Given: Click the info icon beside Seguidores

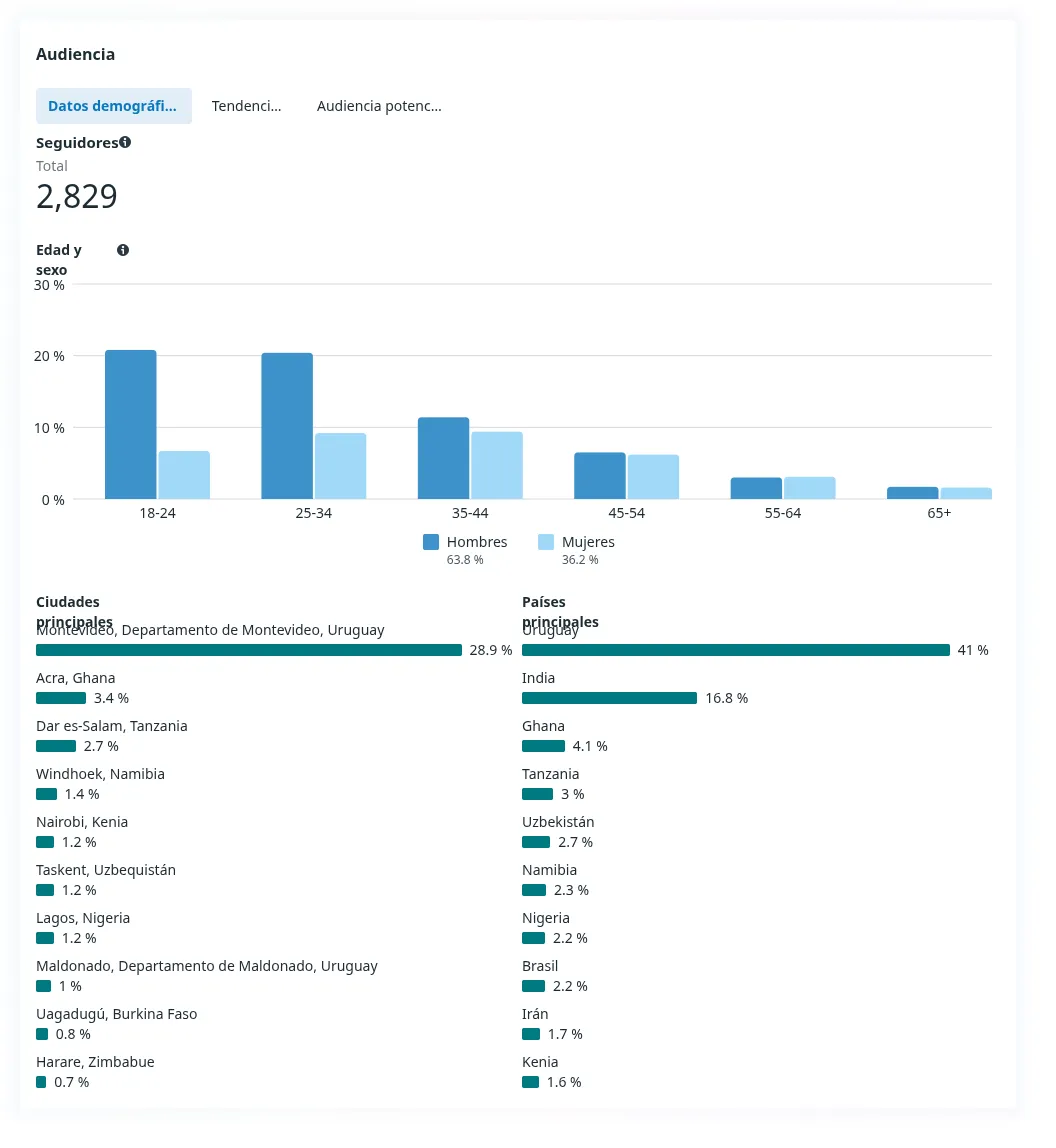Looking at the screenshot, I should pos(125,143).
